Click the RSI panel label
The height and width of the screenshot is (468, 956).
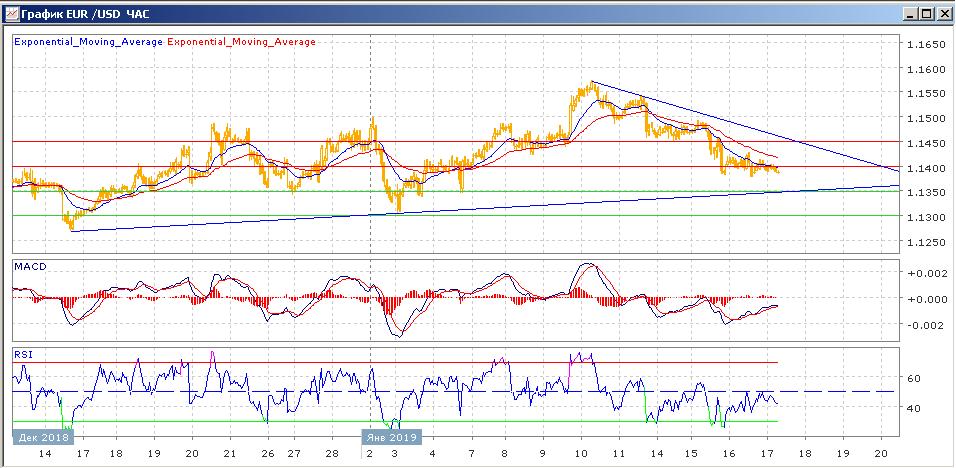coord(22,355)
